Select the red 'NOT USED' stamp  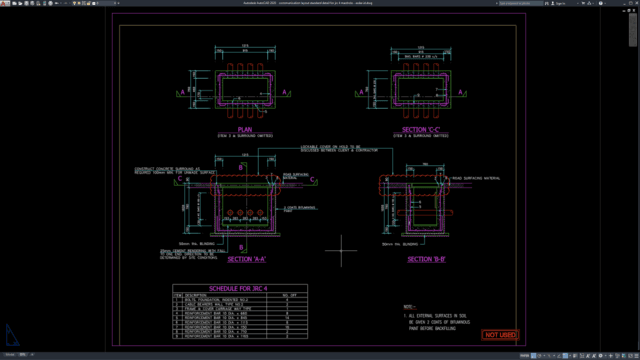[x=500, y=335]
